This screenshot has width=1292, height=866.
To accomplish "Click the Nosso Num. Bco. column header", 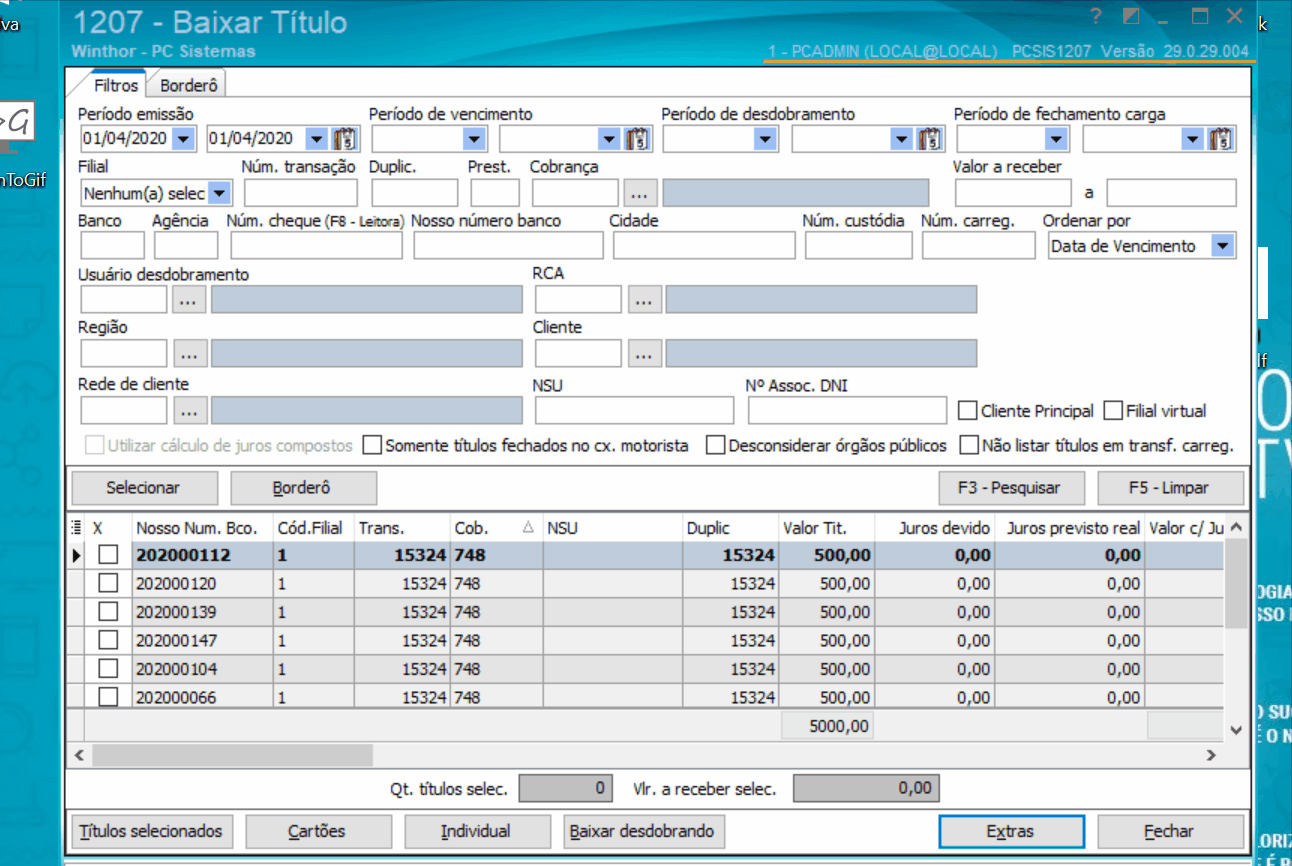I will click(x=203, y=528).
